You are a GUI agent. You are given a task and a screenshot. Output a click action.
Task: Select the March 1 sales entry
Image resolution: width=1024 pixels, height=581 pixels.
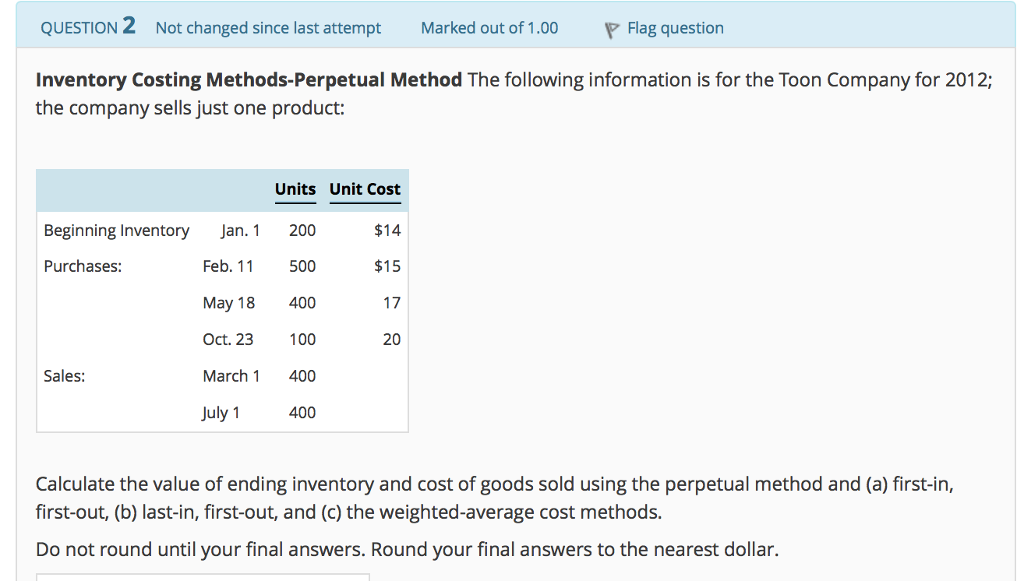tap(232, 376)
